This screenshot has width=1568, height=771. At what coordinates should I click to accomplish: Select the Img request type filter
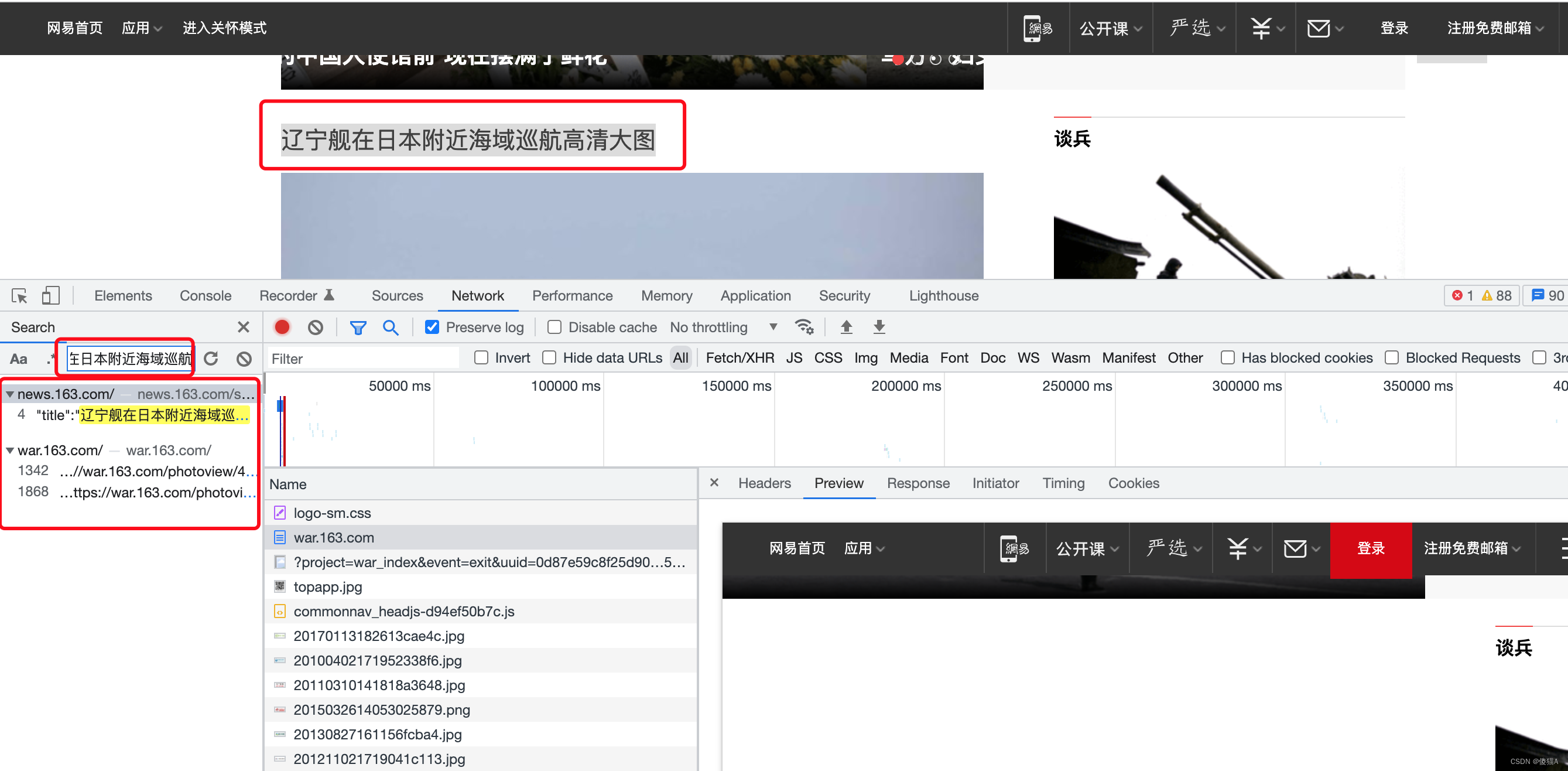pos(865,358)
